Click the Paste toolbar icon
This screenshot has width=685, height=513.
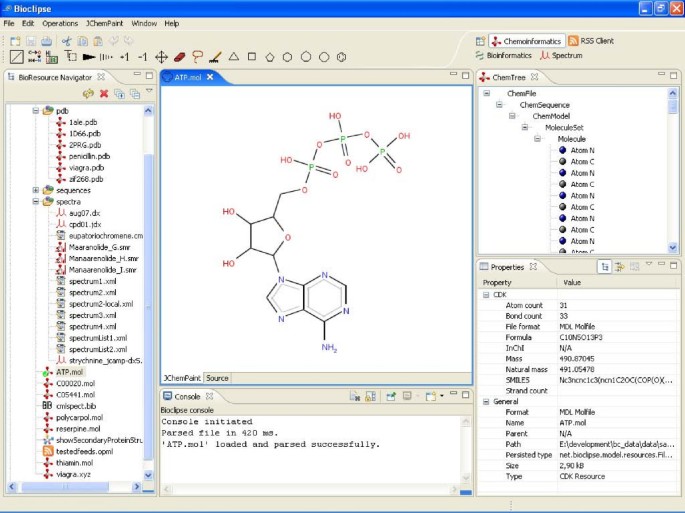point(98,41)
